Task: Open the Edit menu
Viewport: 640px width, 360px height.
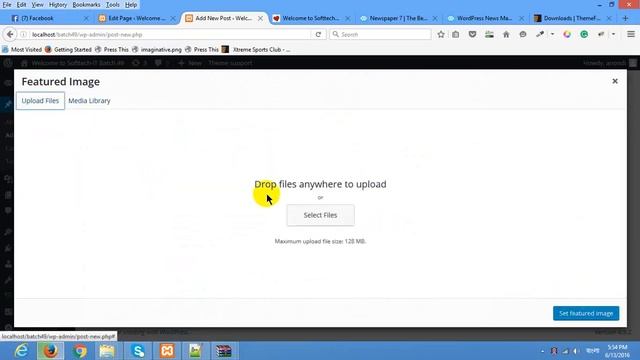Action: pos(21,5)
